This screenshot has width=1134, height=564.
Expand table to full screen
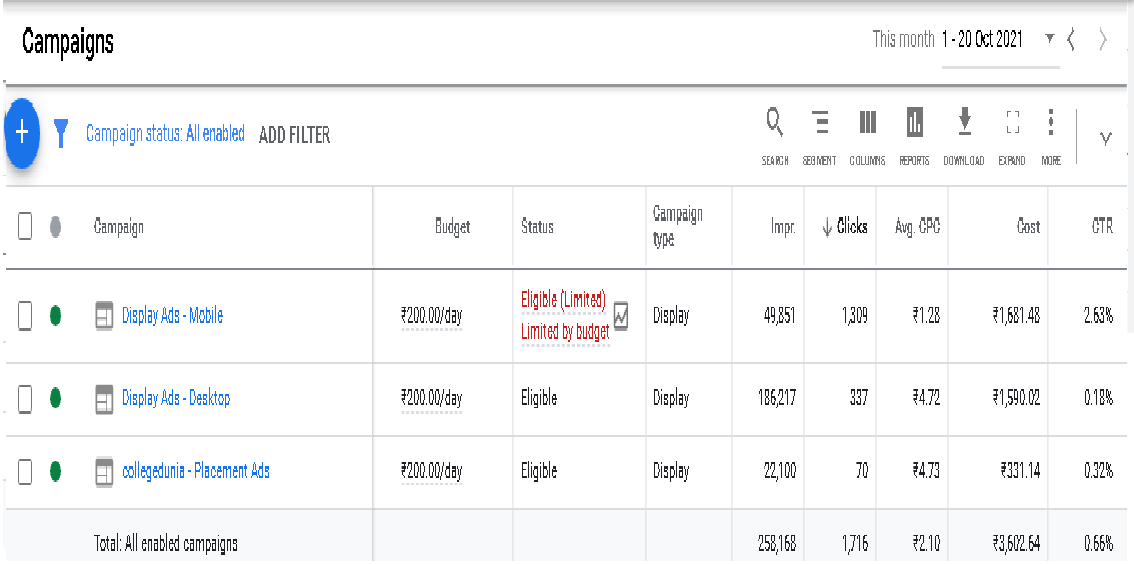click(1012, 123)
